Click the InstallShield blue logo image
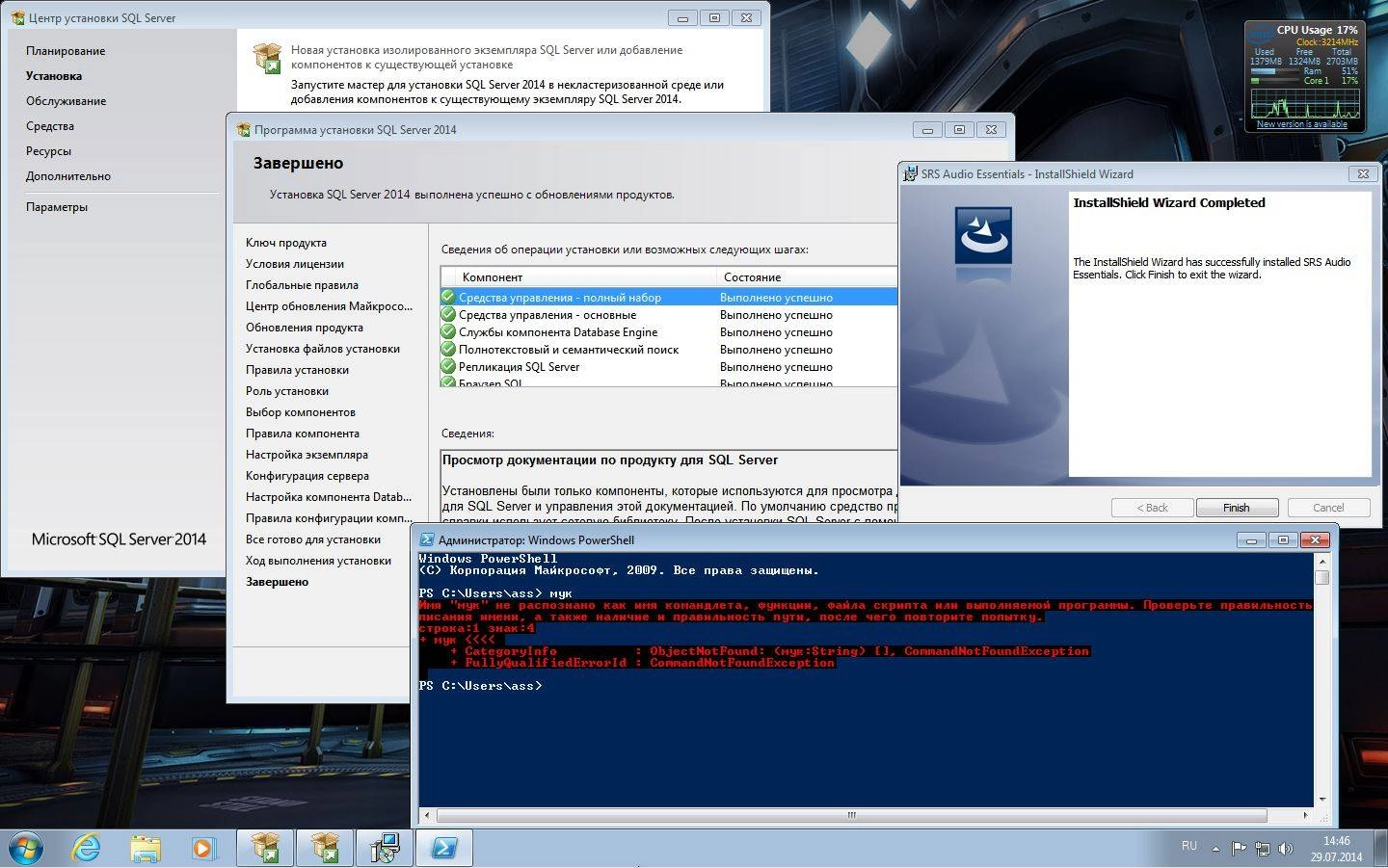 (x=983, y=236)
